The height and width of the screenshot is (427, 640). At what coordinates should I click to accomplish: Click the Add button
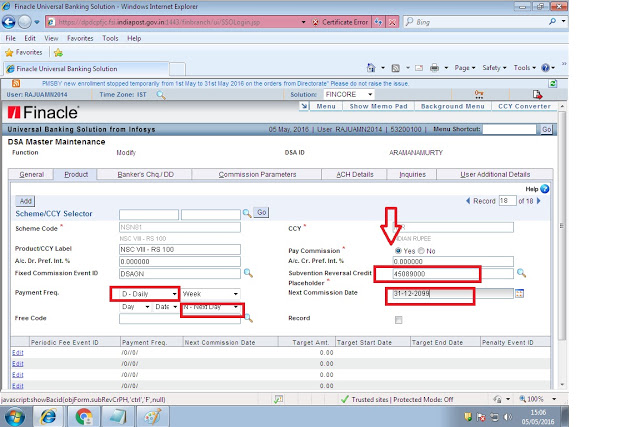coord(25,201)
